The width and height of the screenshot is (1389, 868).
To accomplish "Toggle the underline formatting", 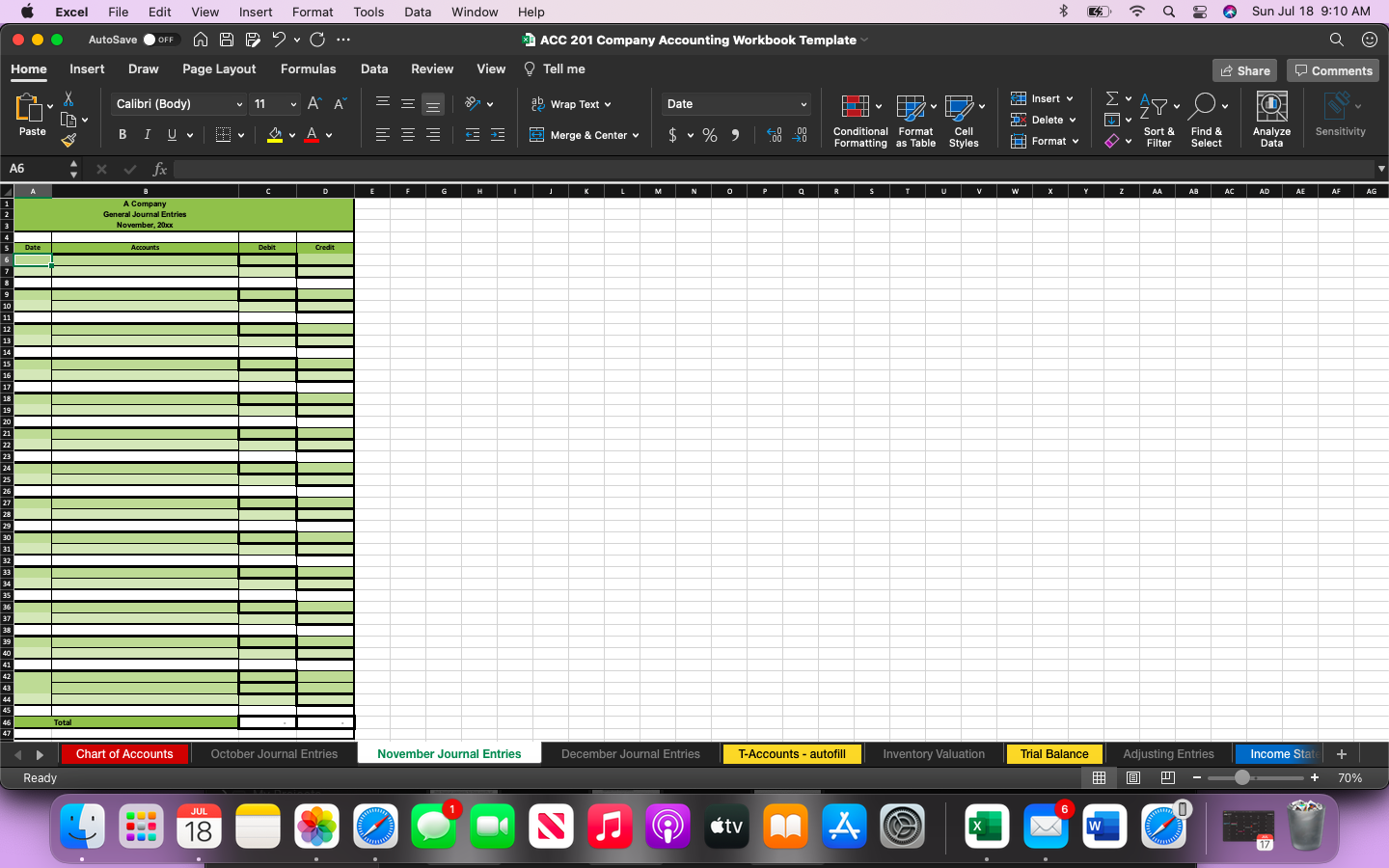I will [x=170, y=134].
